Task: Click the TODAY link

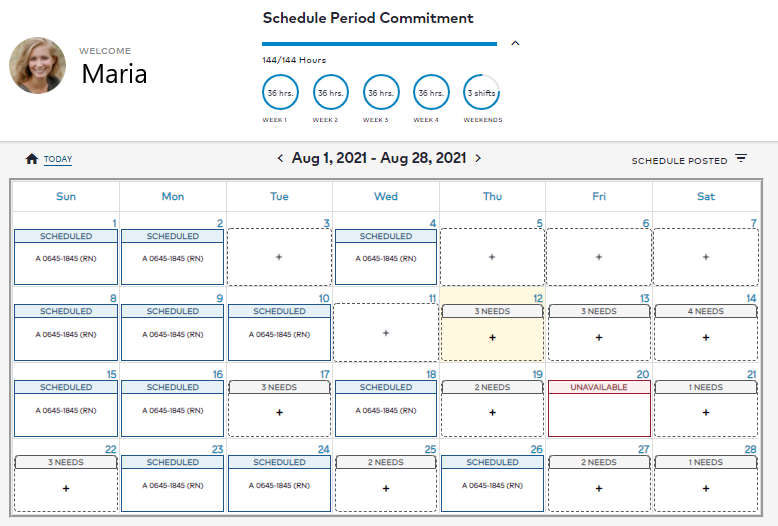Action: 58,159
